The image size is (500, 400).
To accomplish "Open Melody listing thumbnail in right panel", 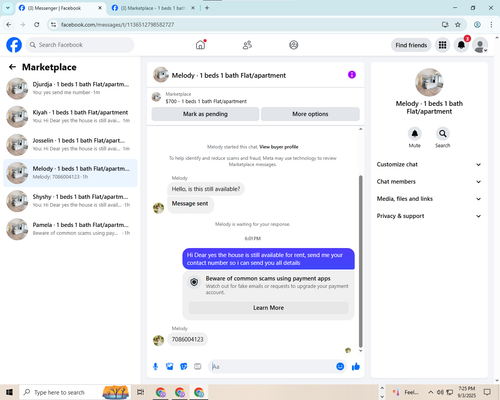I will (429, 82).
